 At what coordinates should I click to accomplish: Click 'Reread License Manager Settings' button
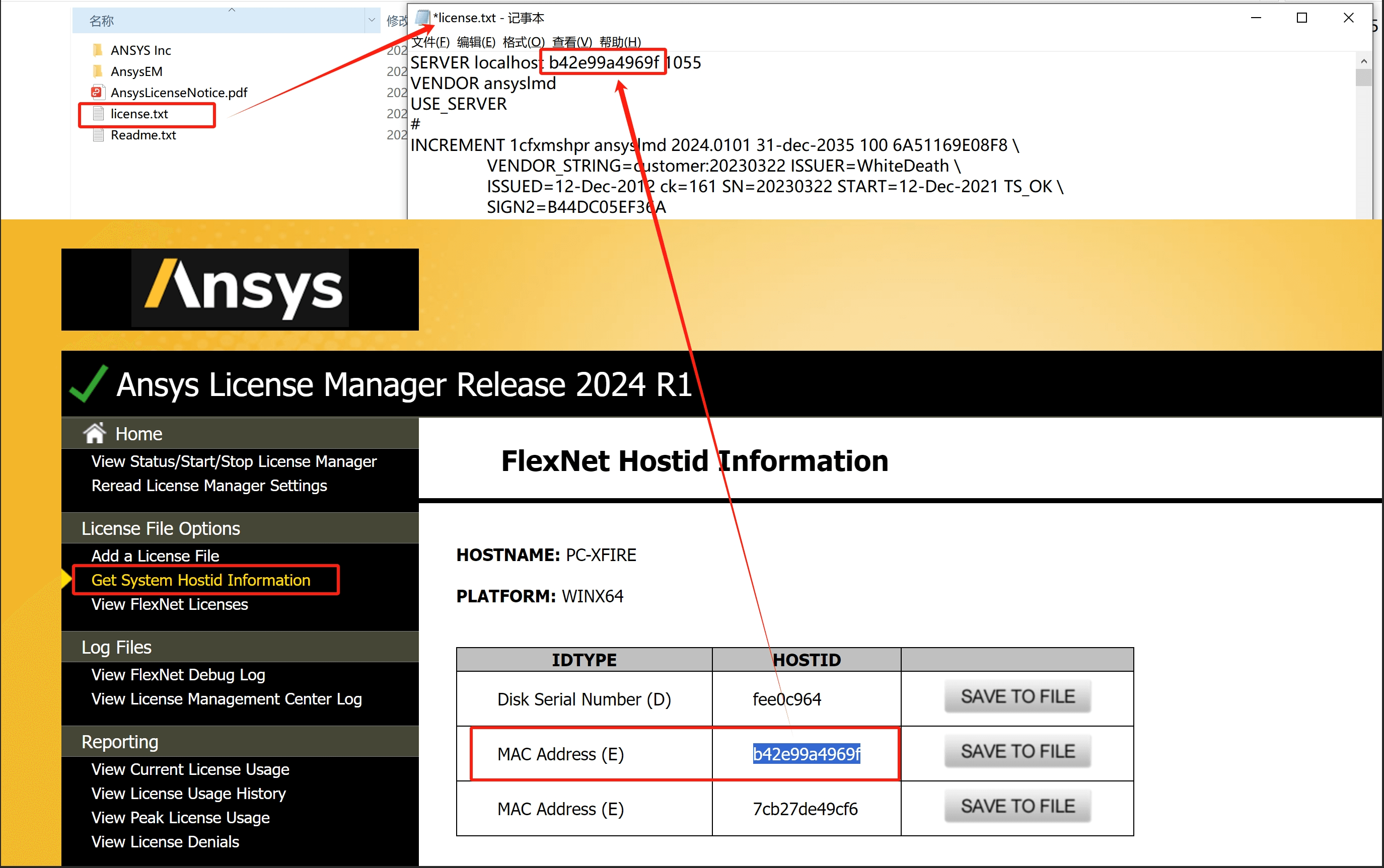pos(211,485)
